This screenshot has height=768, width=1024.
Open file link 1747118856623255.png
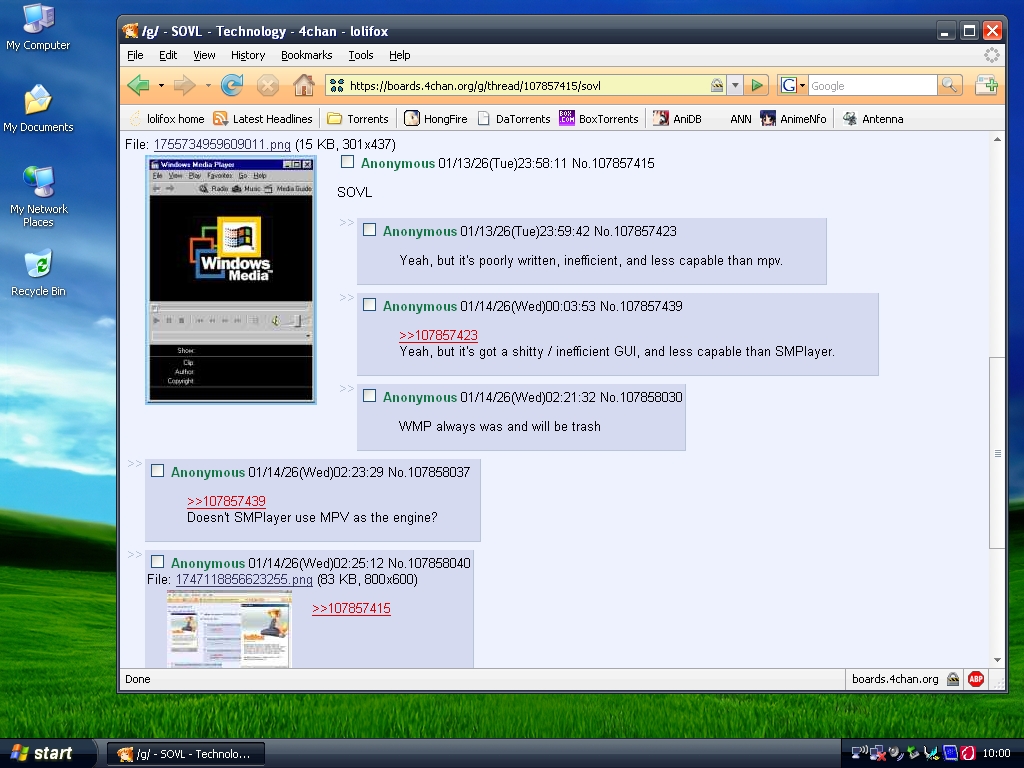244,579
